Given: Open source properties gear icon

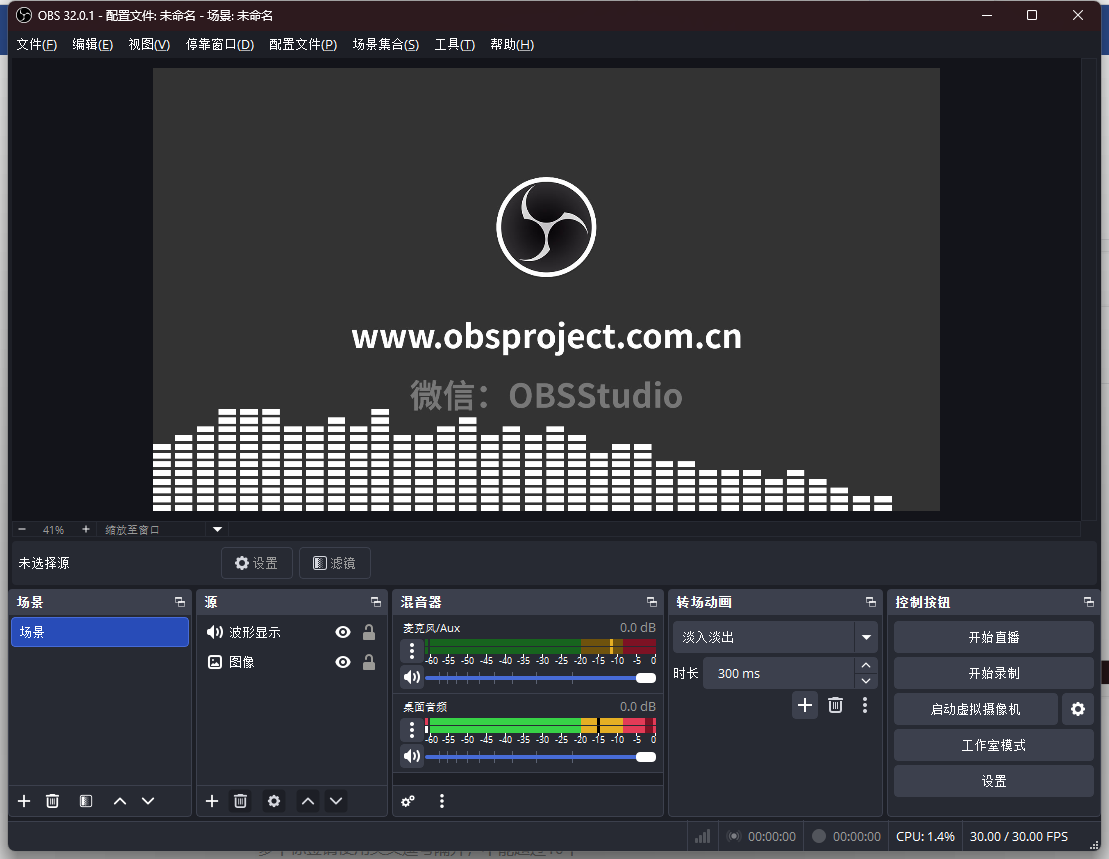Looking at the screenshot, I should (x=274, y=801).
